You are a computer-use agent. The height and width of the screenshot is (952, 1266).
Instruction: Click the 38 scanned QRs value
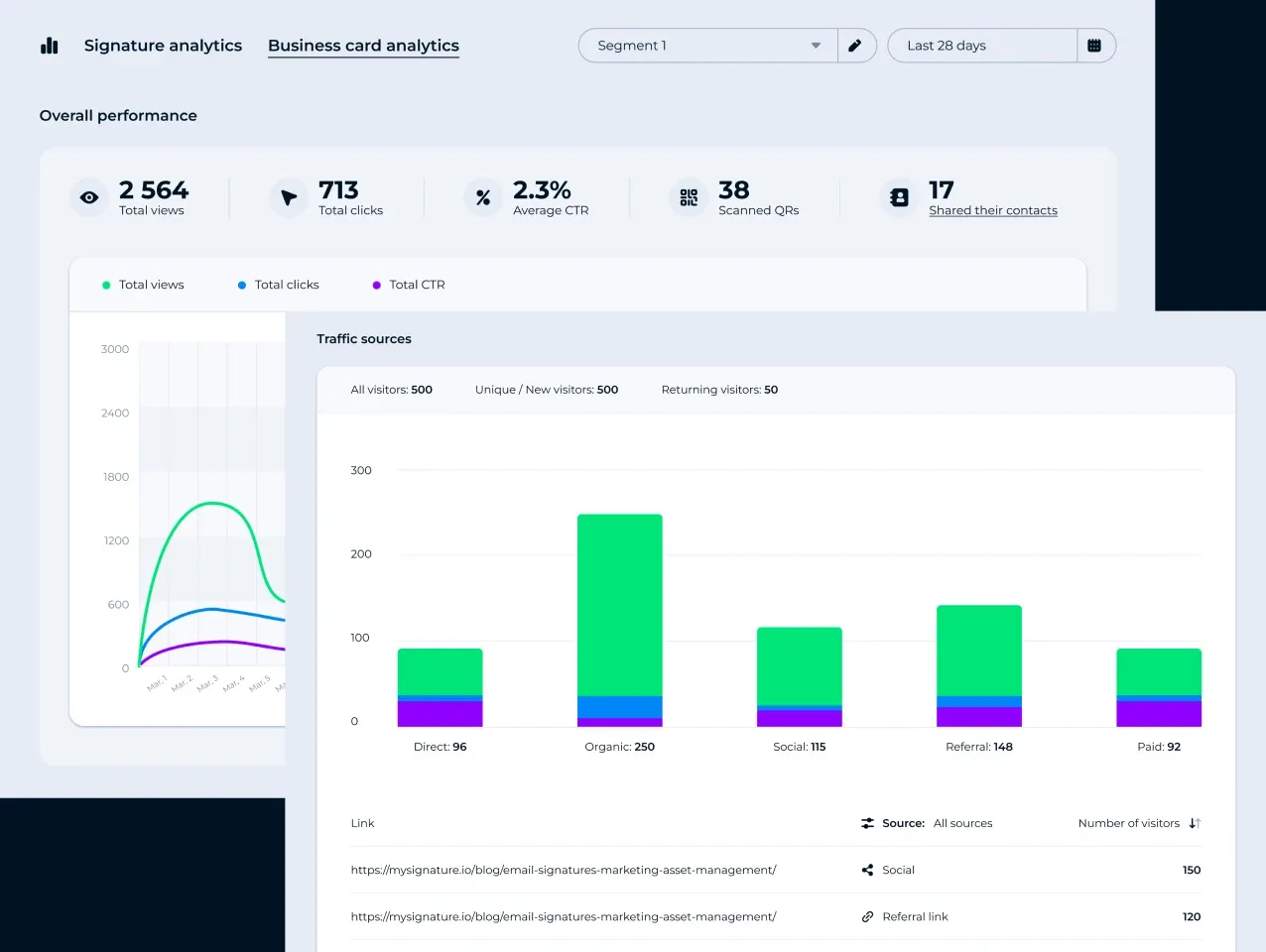pyautogui.click(x=734, y=189)
